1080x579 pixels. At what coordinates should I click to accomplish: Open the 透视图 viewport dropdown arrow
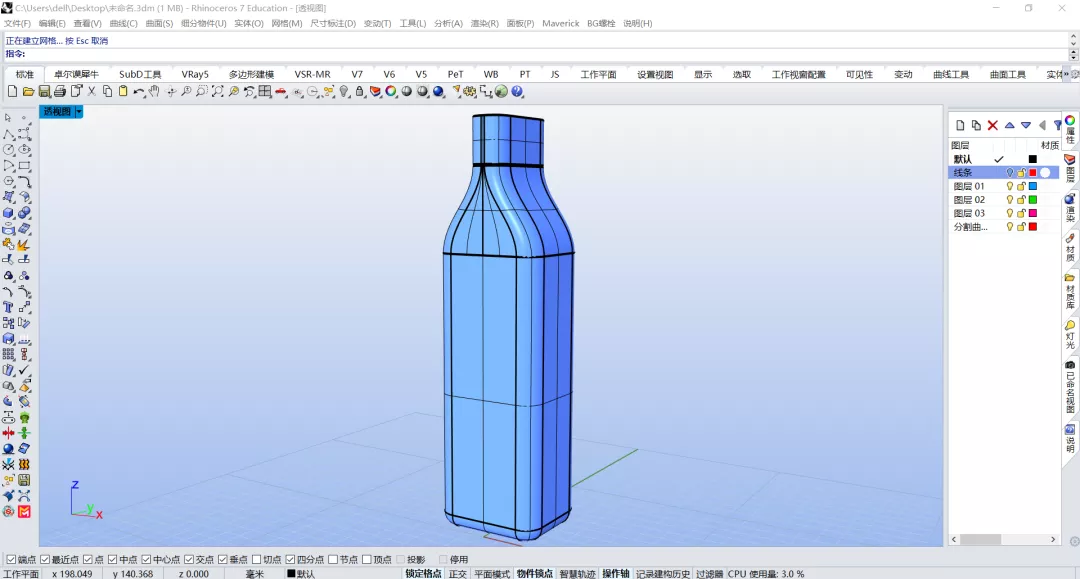[x=79, y=112]
